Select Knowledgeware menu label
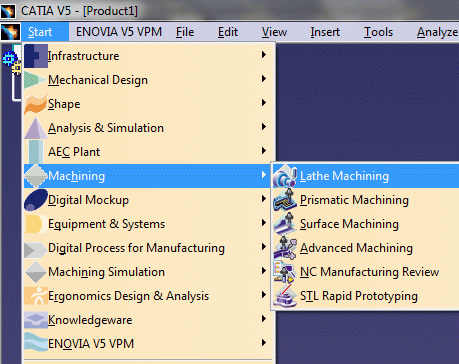 pyautogui.click(x=90, y=320)
